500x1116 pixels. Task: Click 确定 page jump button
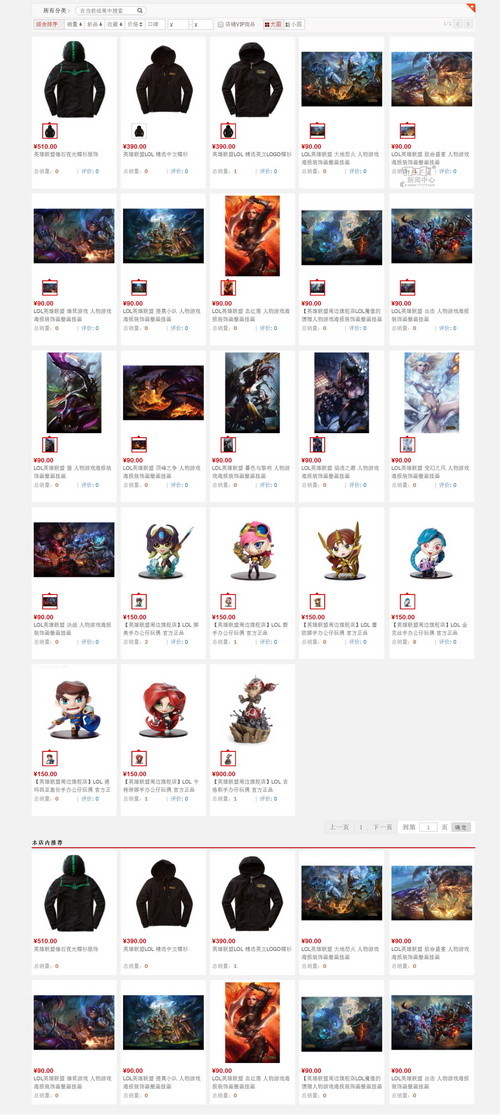[x=461, y=827]
